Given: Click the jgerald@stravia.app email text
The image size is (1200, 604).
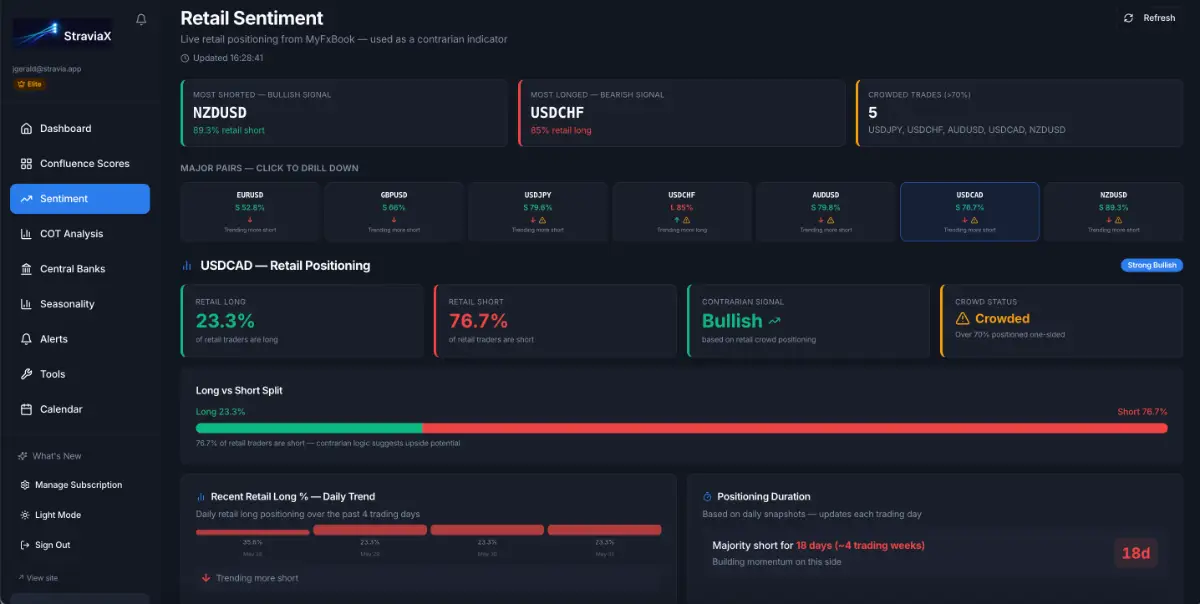Looking at the screenshot, I should coord(47,69).
